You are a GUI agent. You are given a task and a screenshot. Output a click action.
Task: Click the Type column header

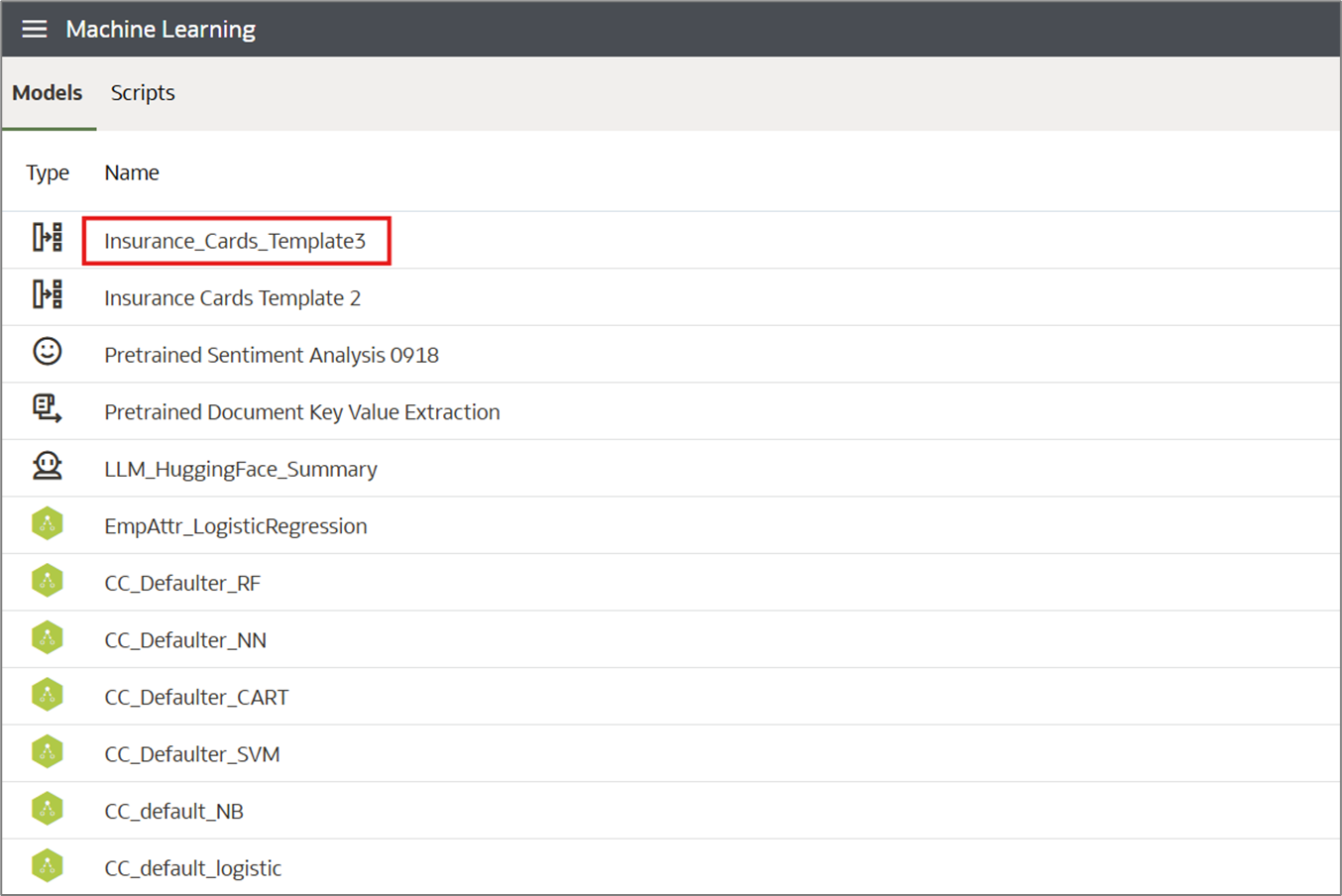(48, 172)
